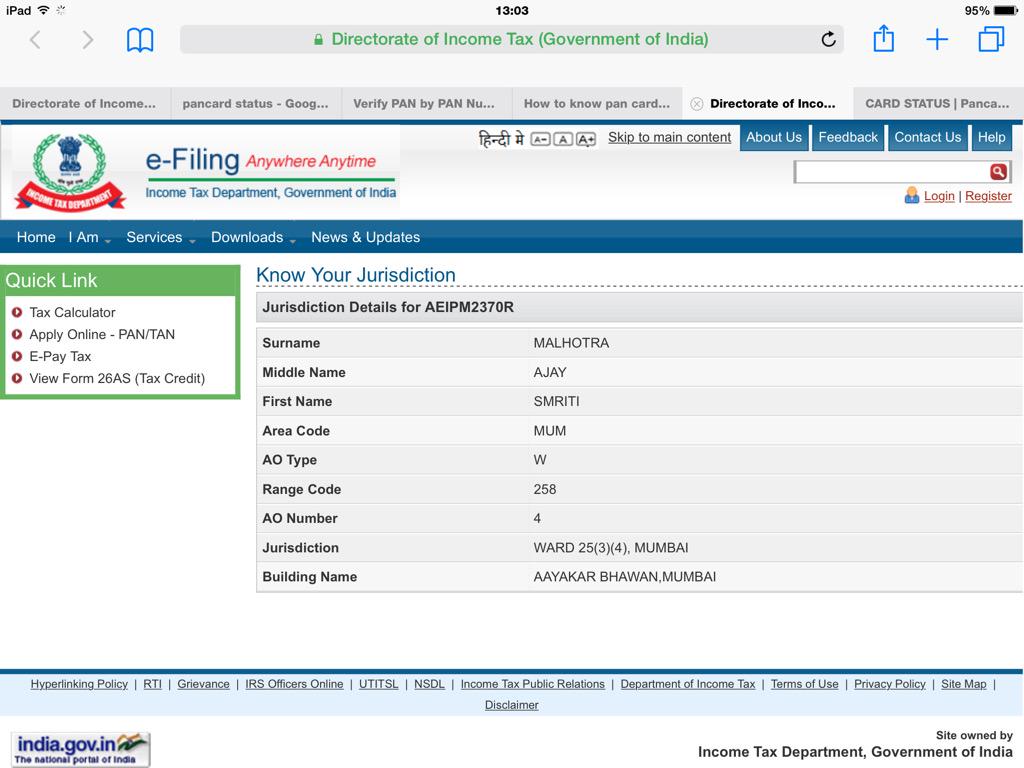
Task: Open Privacy Policy footer link
Action: click(x=889, y=684)
